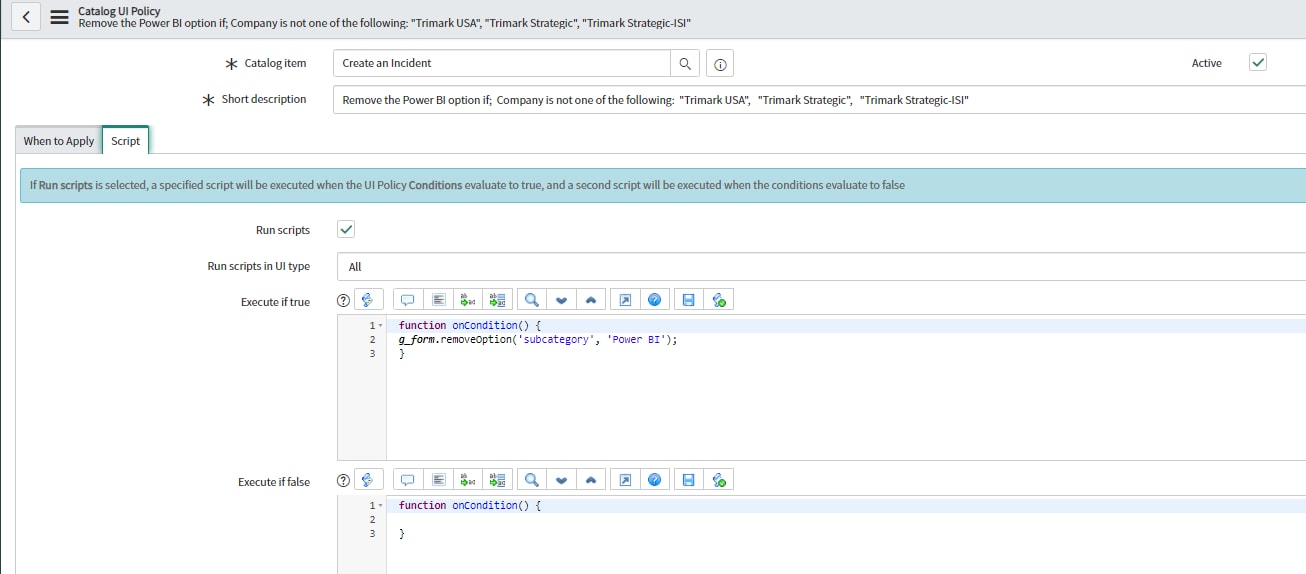Click comment icon in Execute if true toolbar
Image resolution: width=1306 pixels, height=574 pixels.
(407, 300)
